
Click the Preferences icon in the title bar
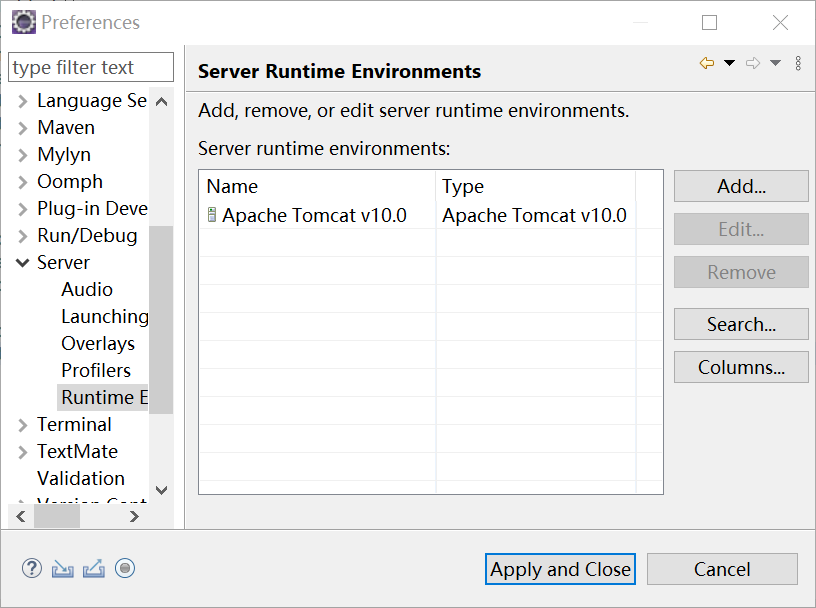pos(22,21)
